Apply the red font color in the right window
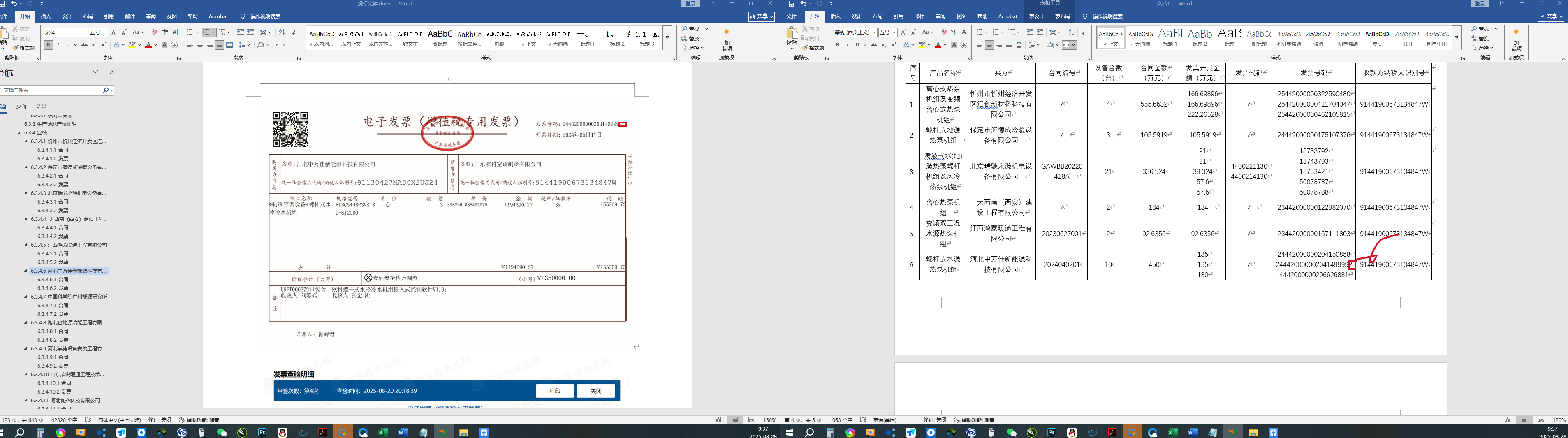1568x438 pixels. point(938,45)
